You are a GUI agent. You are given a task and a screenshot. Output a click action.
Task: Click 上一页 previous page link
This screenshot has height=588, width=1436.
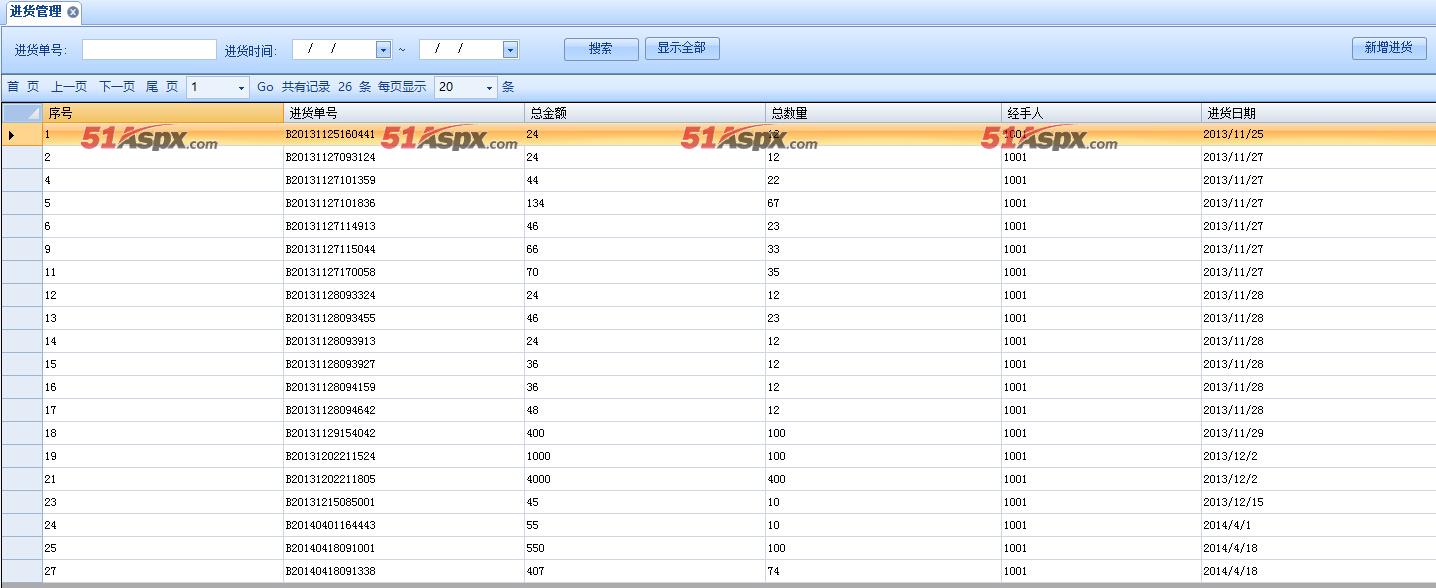pos(69,87)
